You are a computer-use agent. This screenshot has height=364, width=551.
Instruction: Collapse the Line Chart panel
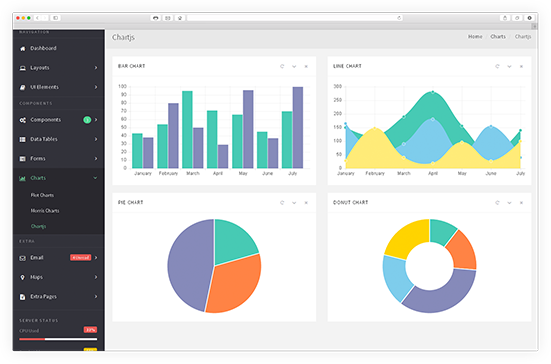509,66
